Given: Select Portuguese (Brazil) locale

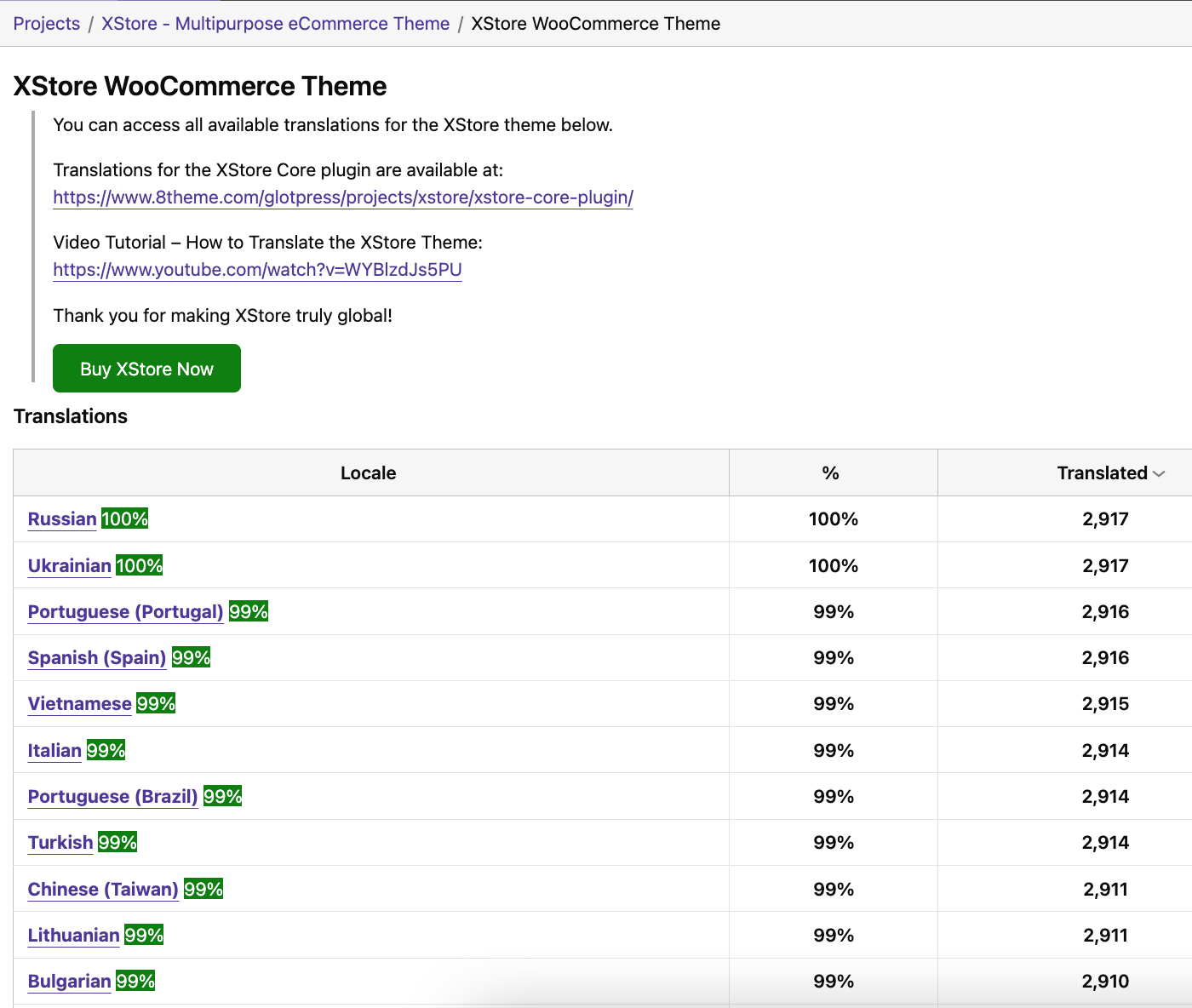Looking at the screenshot, I should (x=112, y=797).
